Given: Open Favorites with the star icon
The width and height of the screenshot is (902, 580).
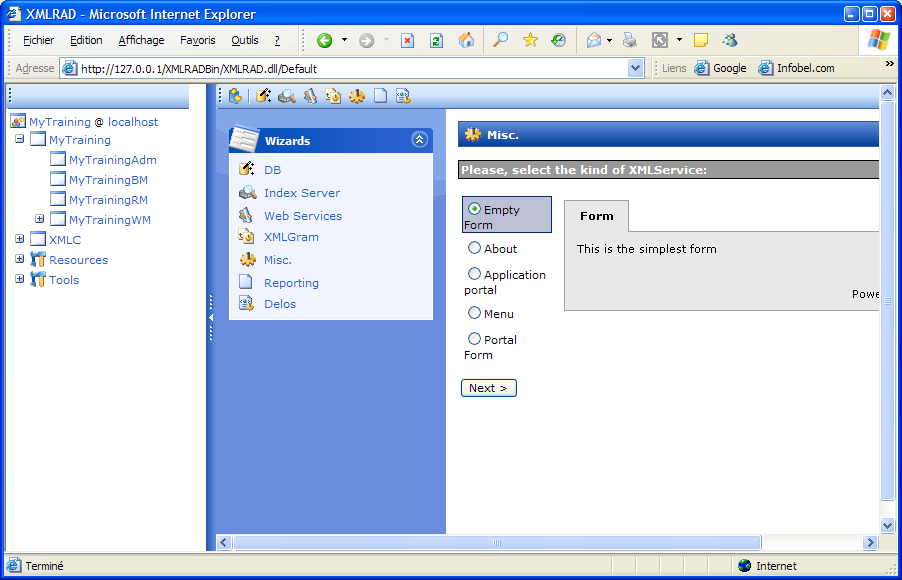Looking at the screenshot, I should pyautogui.click(x=530, y=41).
